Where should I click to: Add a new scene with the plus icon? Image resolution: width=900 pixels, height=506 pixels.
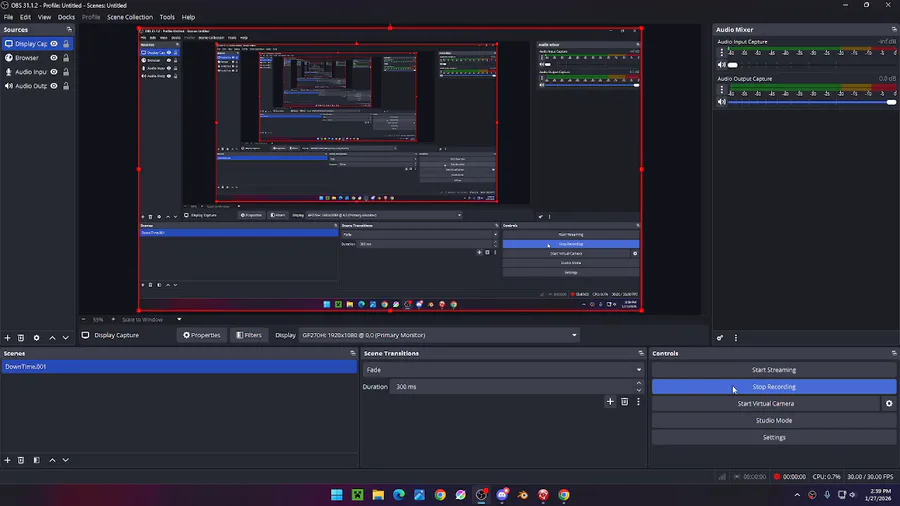click(x=7, y=460)
